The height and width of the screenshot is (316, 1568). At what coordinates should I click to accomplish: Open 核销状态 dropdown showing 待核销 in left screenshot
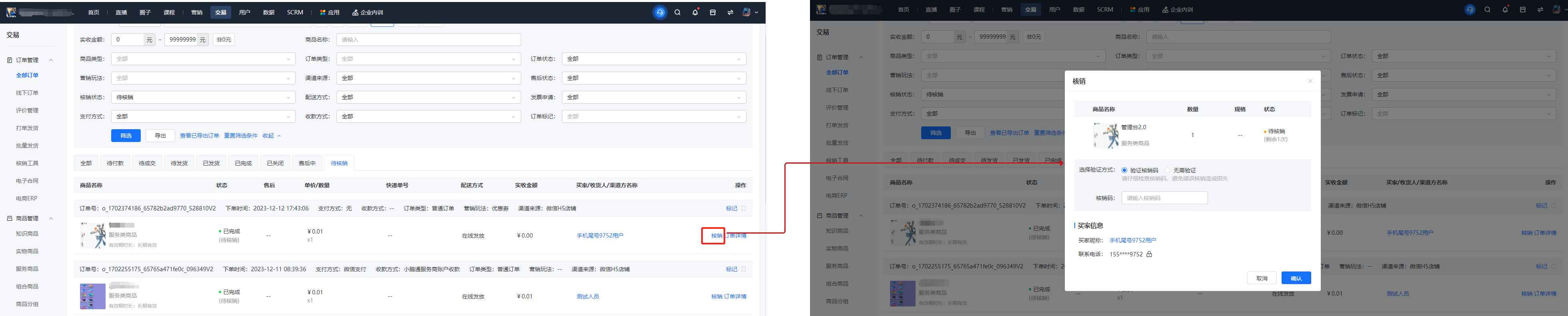click(x=203, y=98)
